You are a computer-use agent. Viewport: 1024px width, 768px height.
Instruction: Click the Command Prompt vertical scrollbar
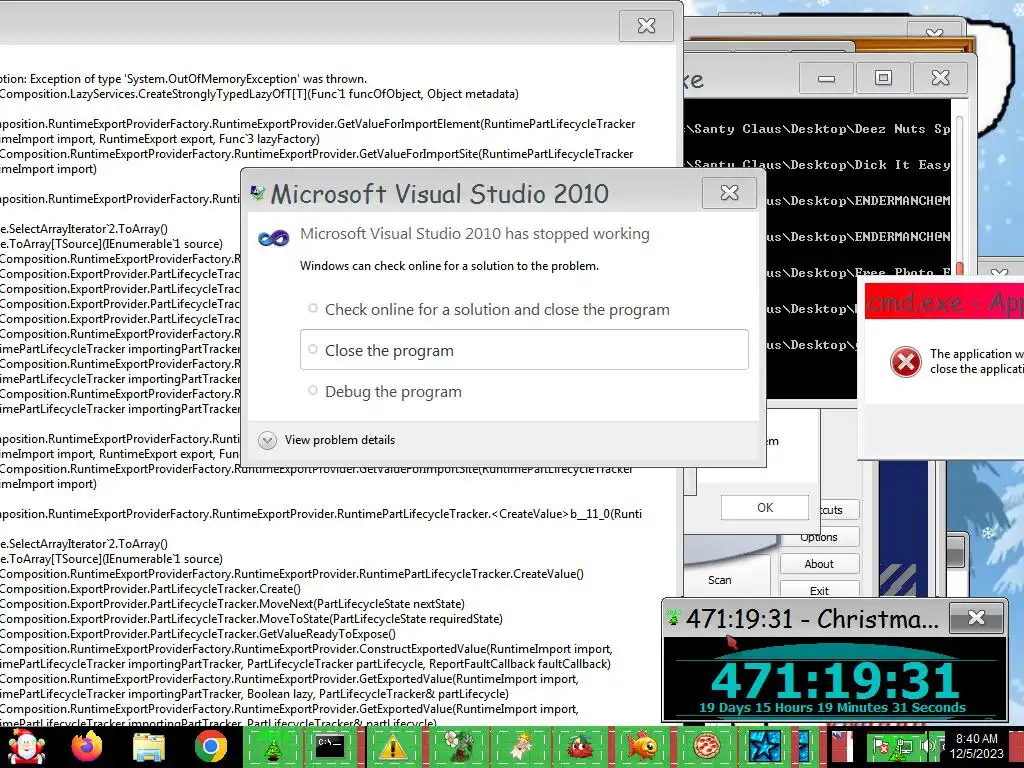959,189
